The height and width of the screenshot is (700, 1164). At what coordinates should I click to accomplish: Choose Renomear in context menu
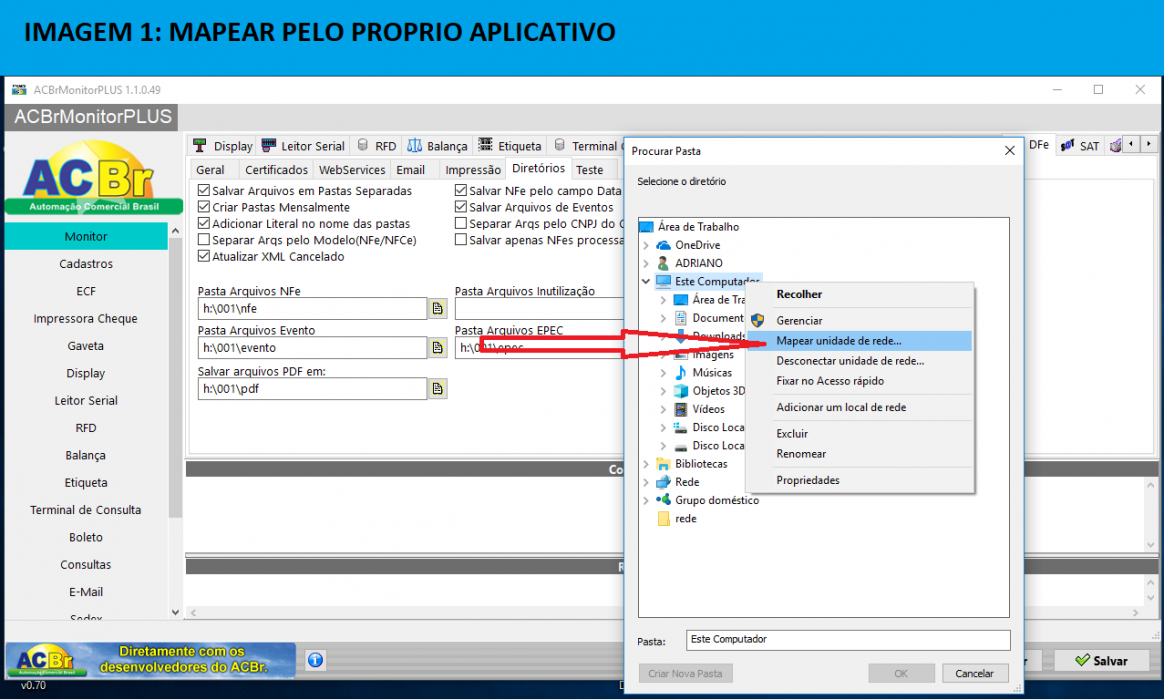pyautogui.click(x=860, y=454)
